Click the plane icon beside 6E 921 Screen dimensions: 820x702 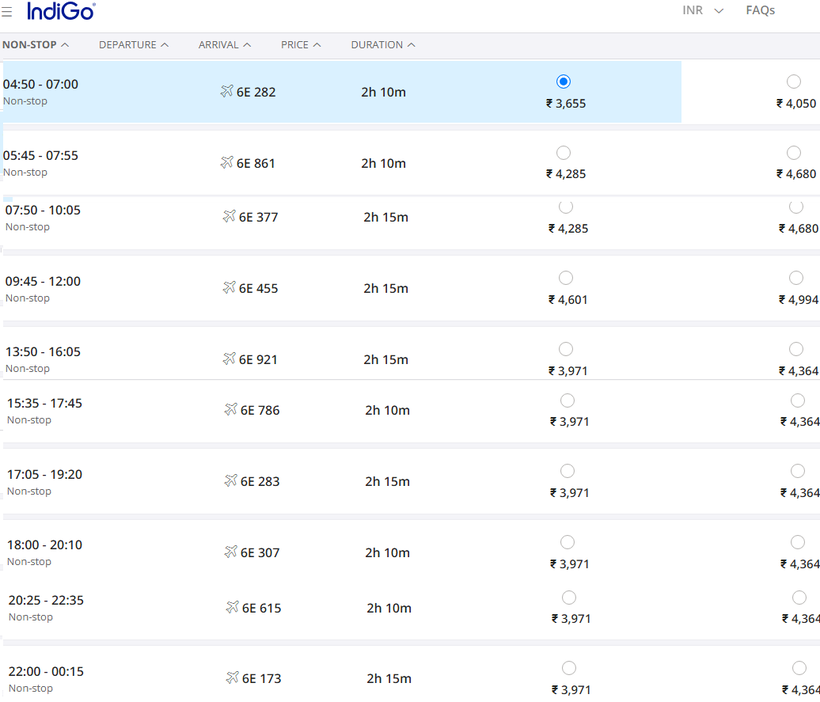tap(229, 359)
